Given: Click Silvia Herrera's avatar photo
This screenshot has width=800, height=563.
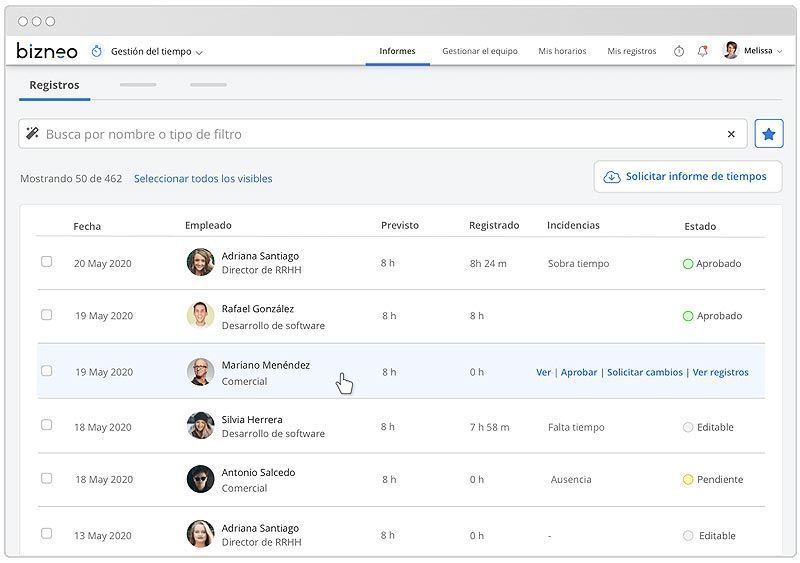Looking at the screenshot, I should point(201,426).
